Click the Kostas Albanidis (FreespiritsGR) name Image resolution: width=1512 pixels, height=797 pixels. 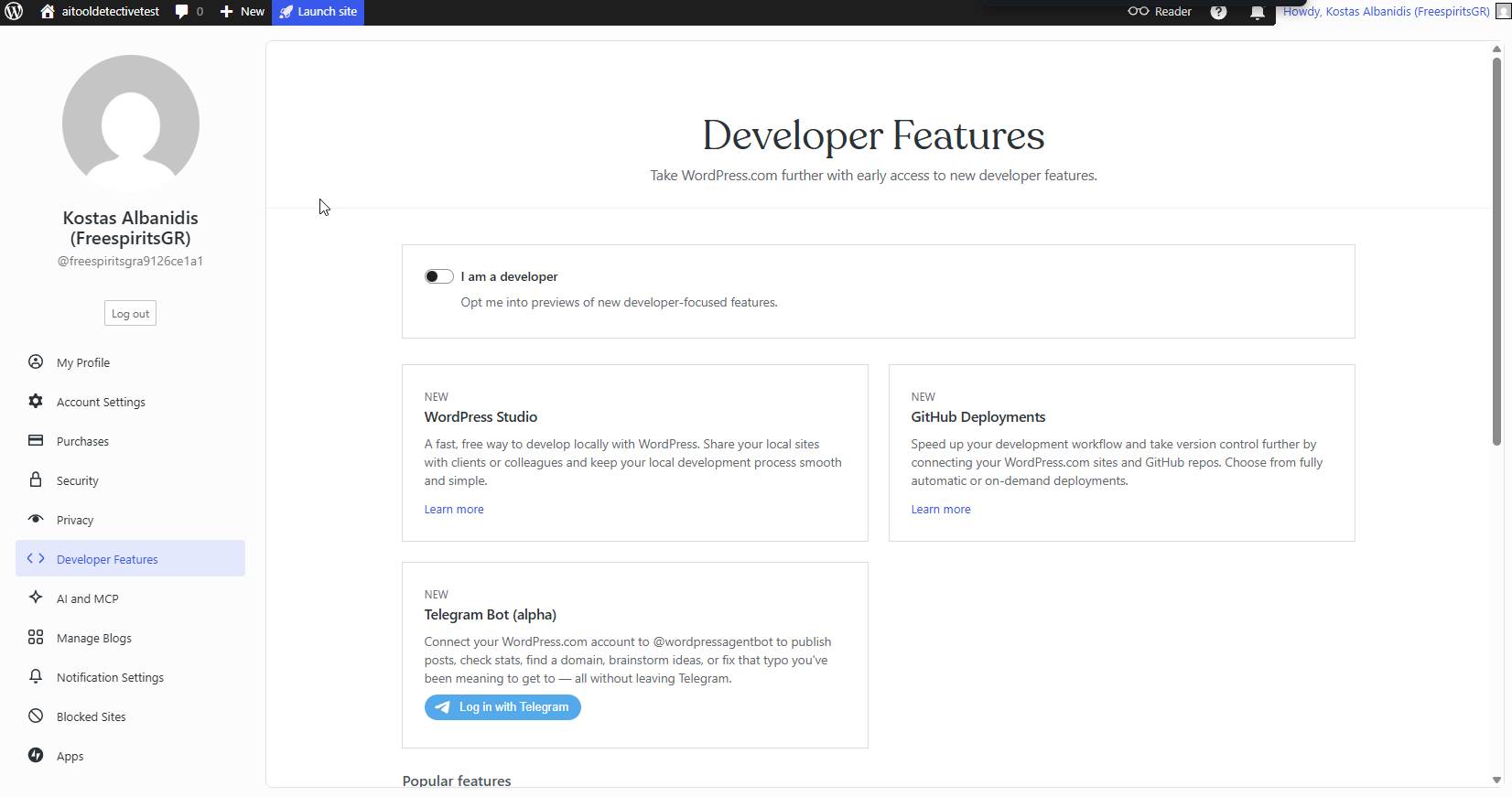click(x=130, y=228)
